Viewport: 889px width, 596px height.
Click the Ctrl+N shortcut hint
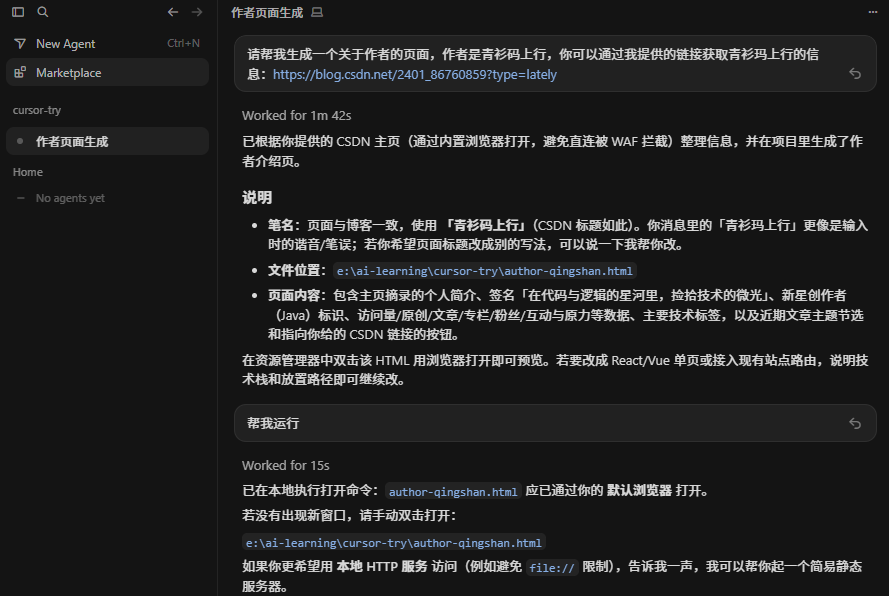(x=183, y=43)
